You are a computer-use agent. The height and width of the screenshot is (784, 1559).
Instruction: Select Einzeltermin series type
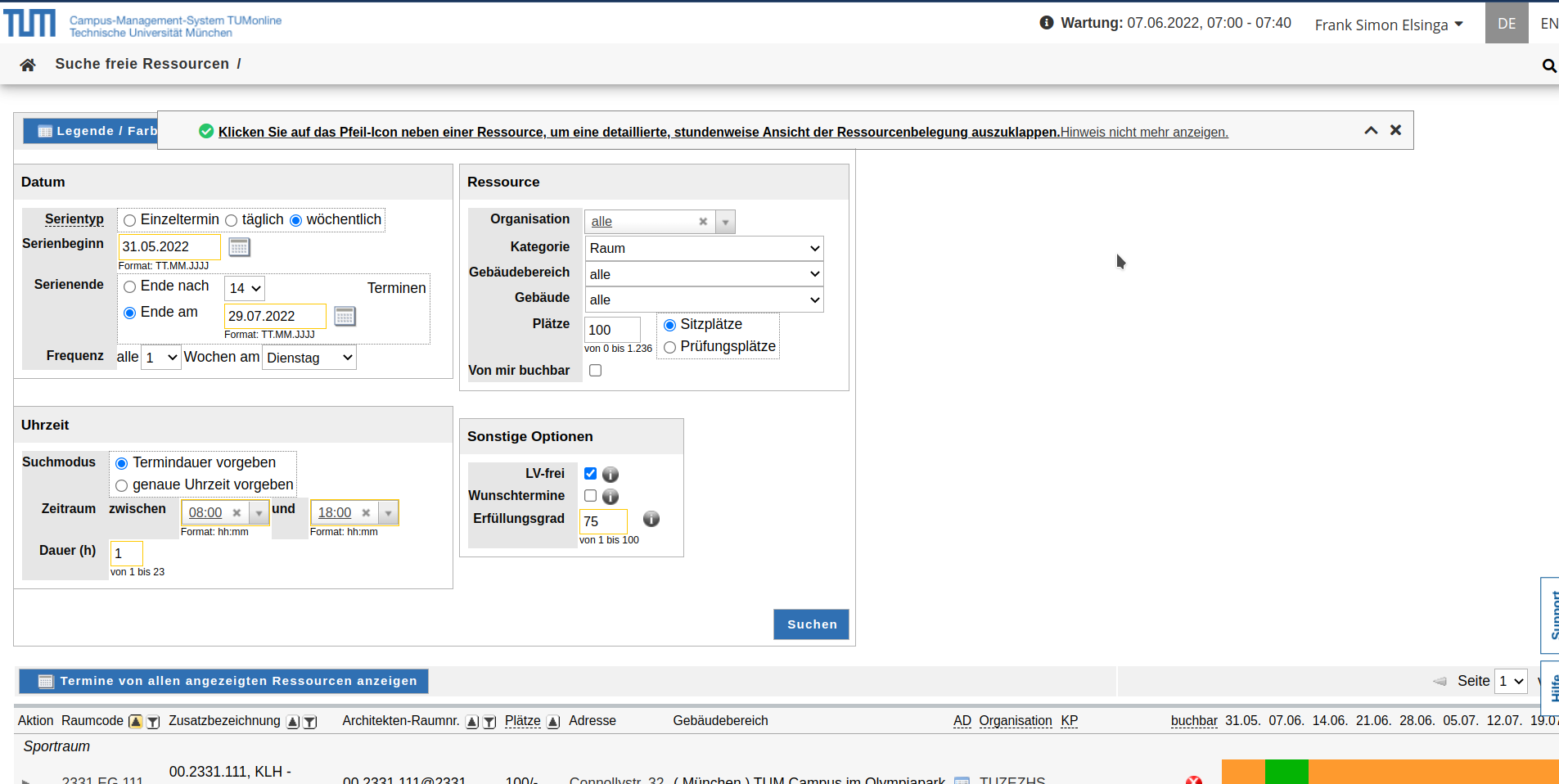pyautogui.click(x=129, y=221)
